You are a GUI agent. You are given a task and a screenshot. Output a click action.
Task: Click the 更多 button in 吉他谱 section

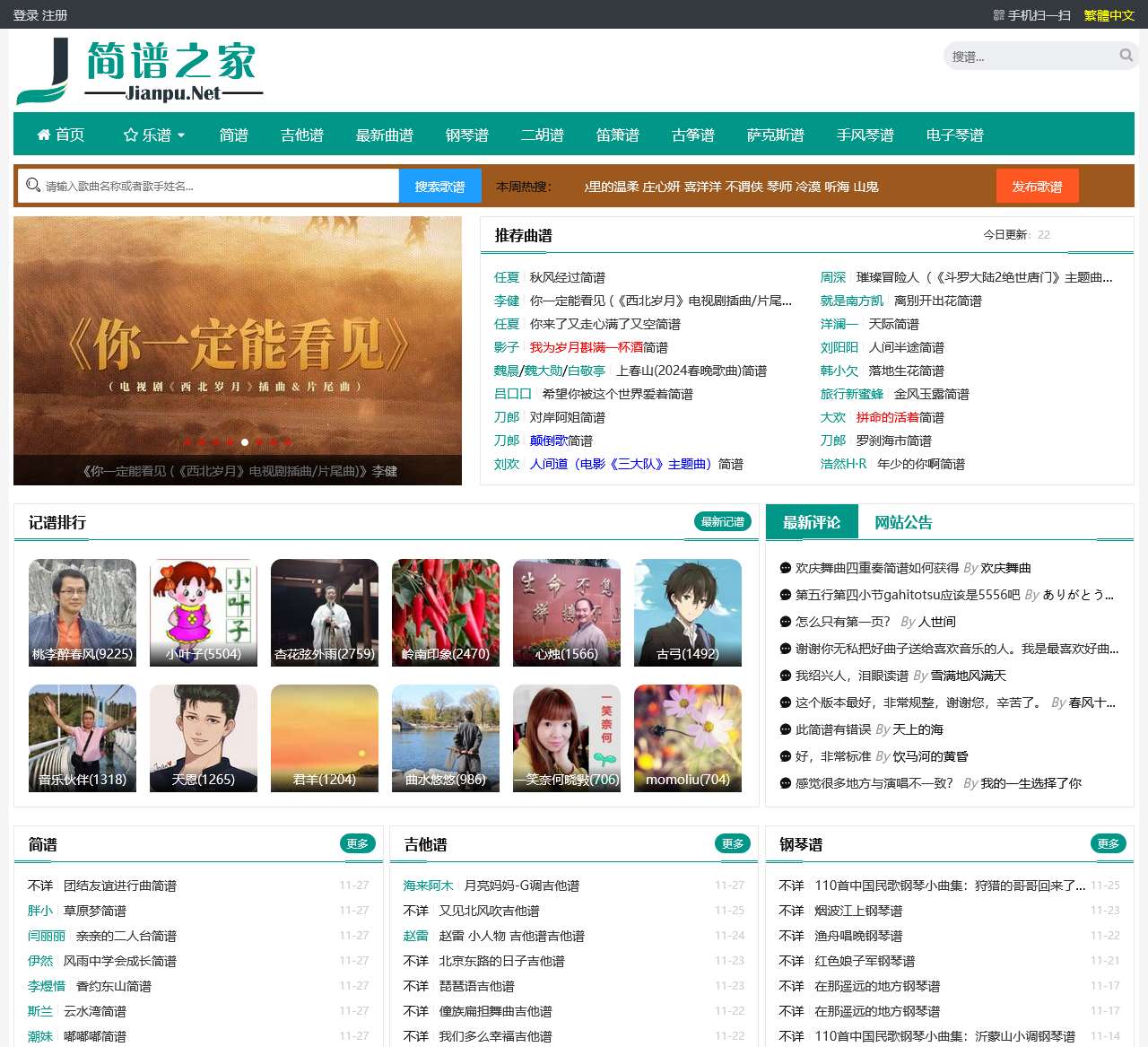click(733, 843)
